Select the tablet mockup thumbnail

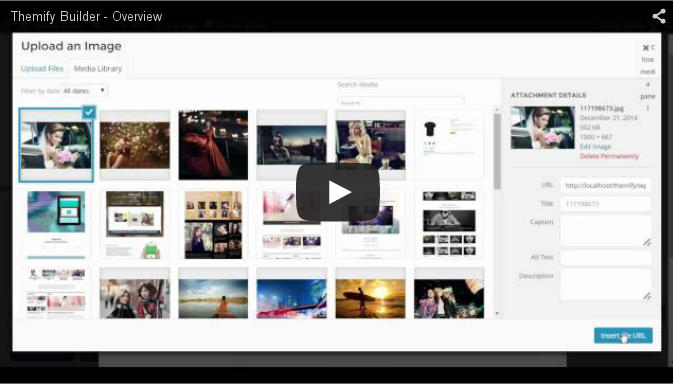click(x=56, y=224)
